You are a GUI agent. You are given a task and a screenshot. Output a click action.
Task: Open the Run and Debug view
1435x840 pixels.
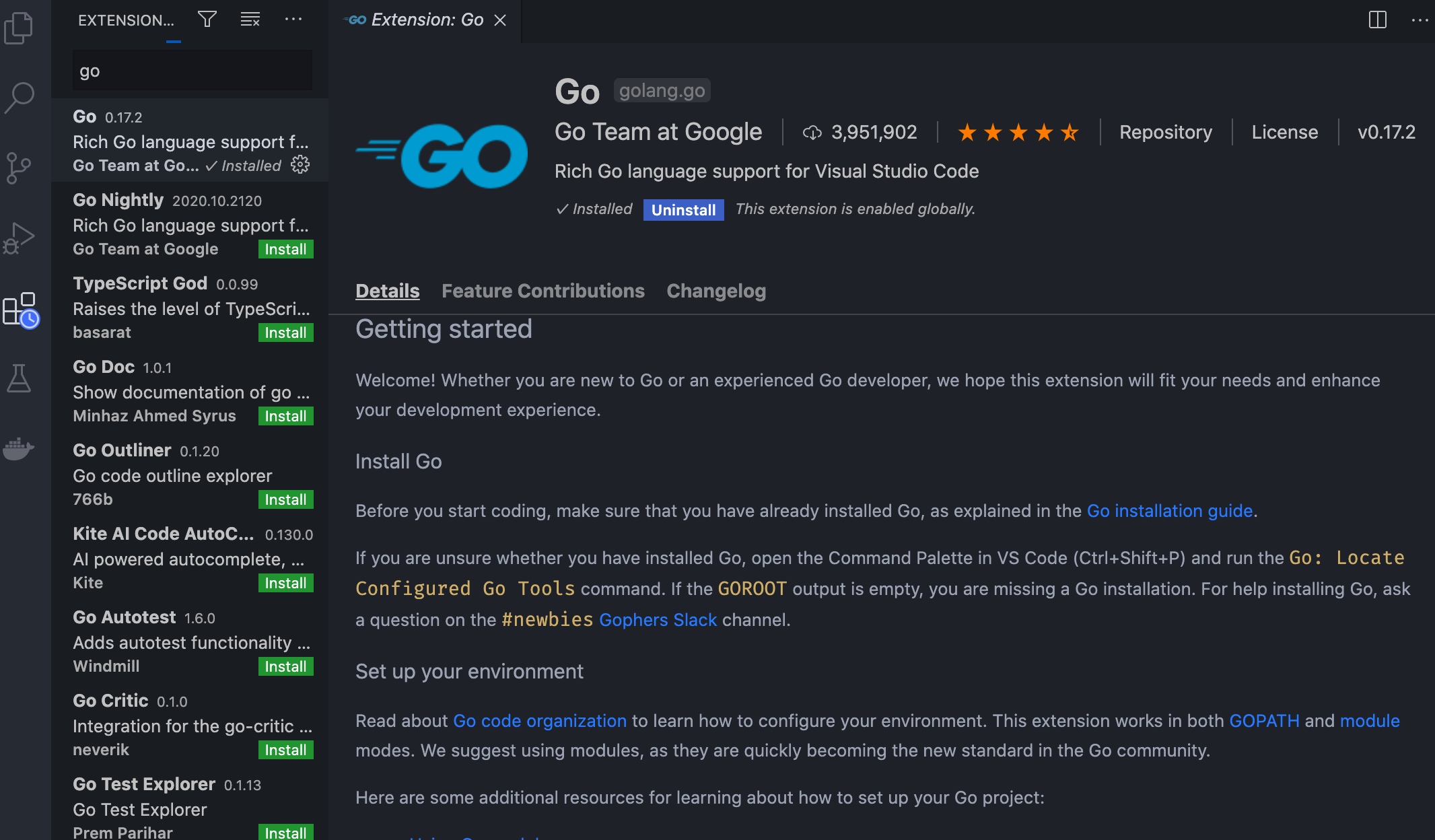19,238
